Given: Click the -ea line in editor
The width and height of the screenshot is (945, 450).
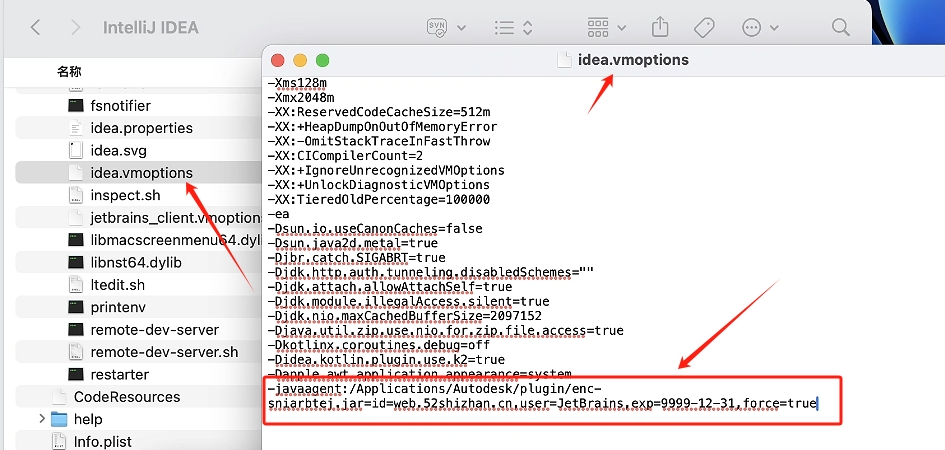Looking at the screenshot, I should point(279,214).
